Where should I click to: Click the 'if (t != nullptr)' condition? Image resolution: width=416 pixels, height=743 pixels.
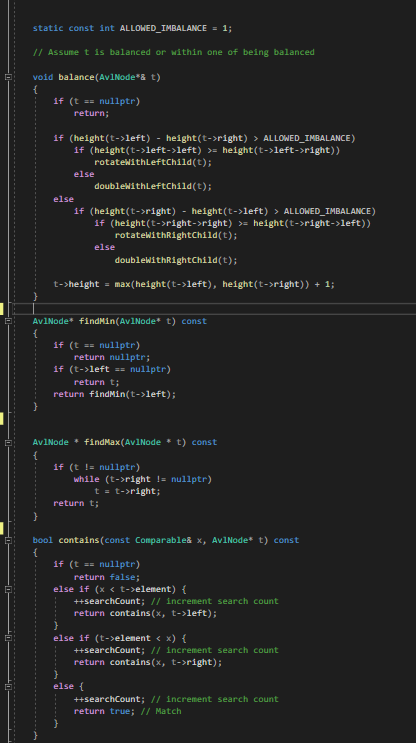97,467
